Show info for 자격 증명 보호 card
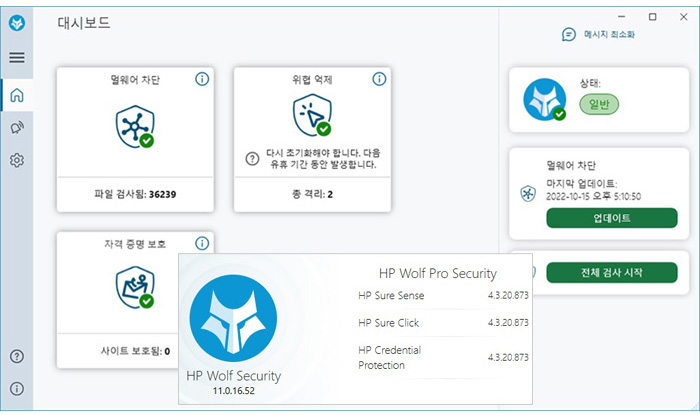700x415 pixels. (x=202, y=243)
